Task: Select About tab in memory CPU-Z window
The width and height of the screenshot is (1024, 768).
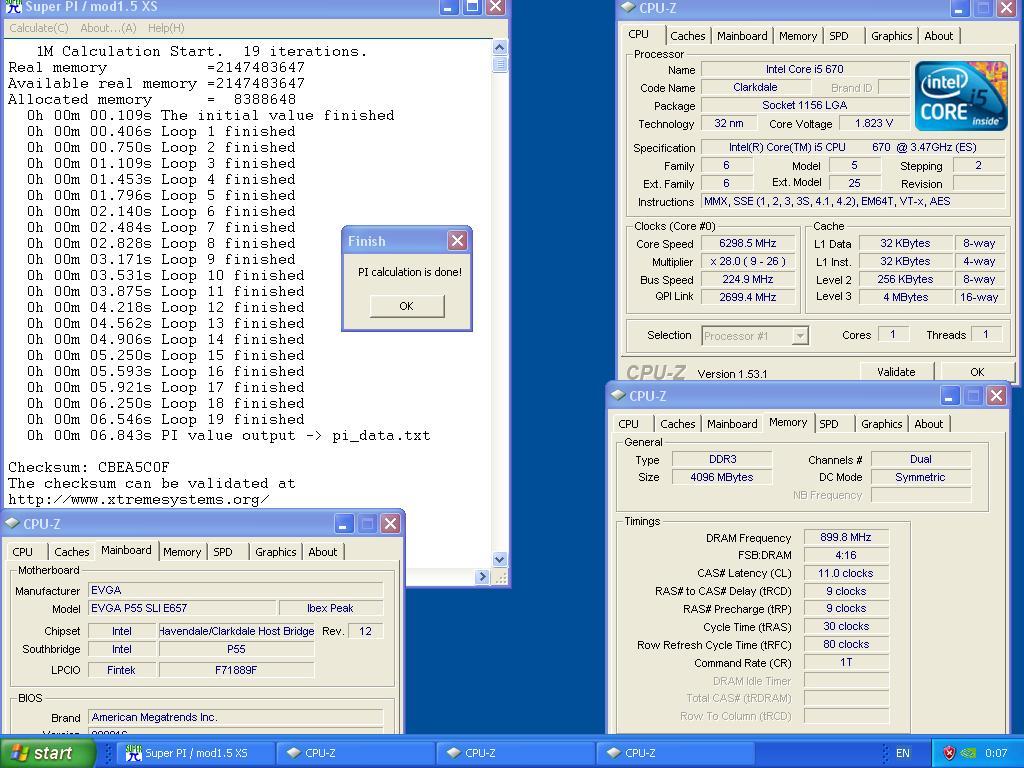Action: (929, 424)
